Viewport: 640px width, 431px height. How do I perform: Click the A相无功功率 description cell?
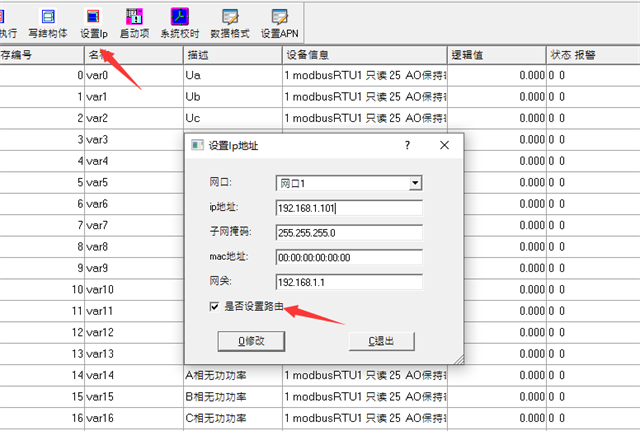pos(233,375)
